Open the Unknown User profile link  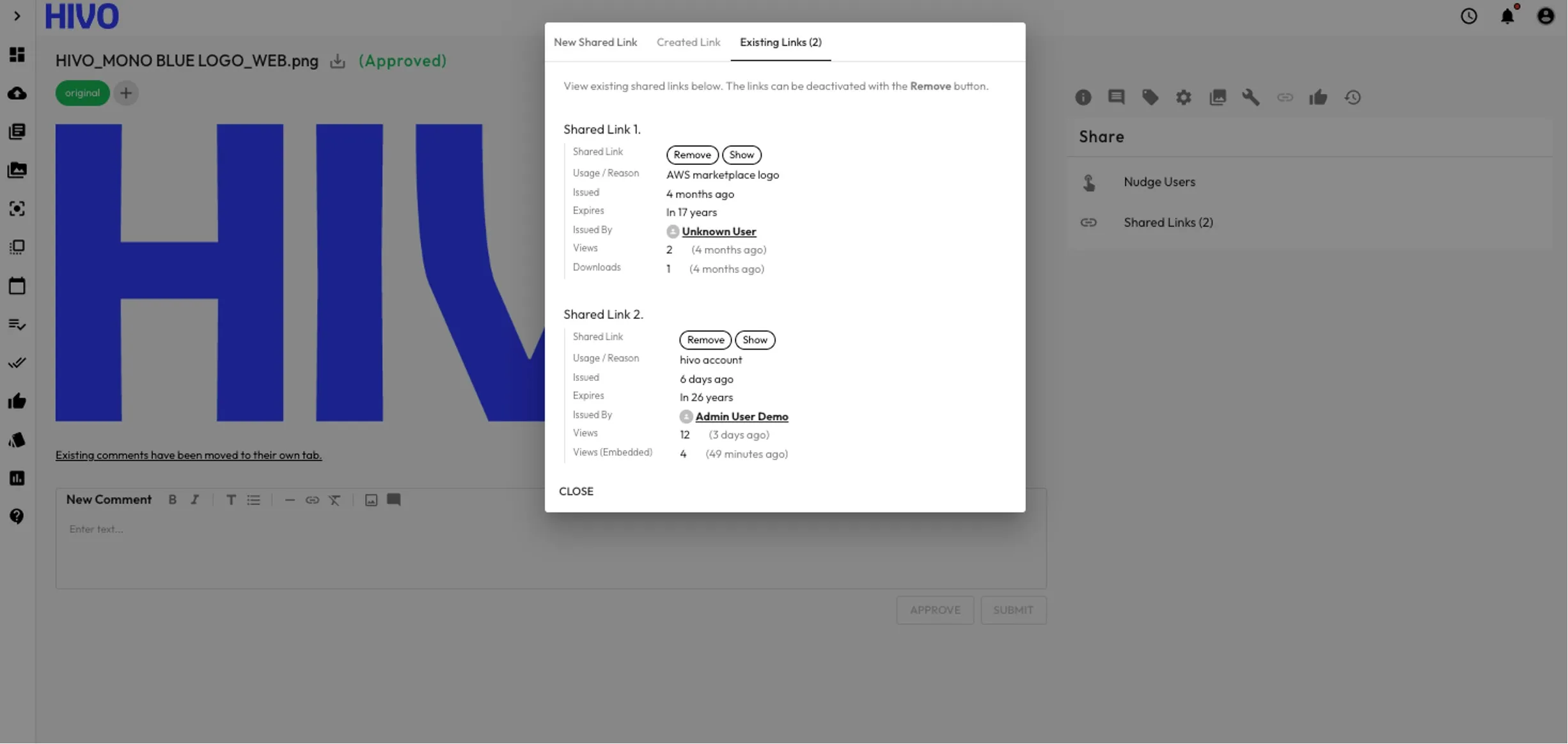pos(719,231)
